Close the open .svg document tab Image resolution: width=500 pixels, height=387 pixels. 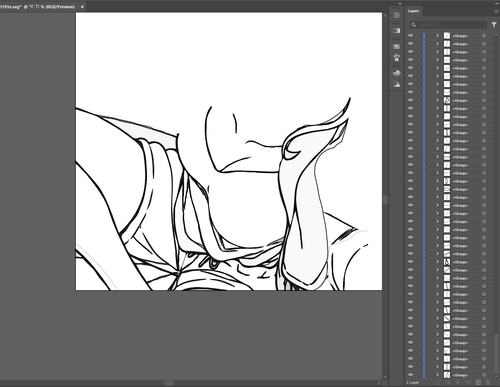pyautogui.click(x=82, y=7)
